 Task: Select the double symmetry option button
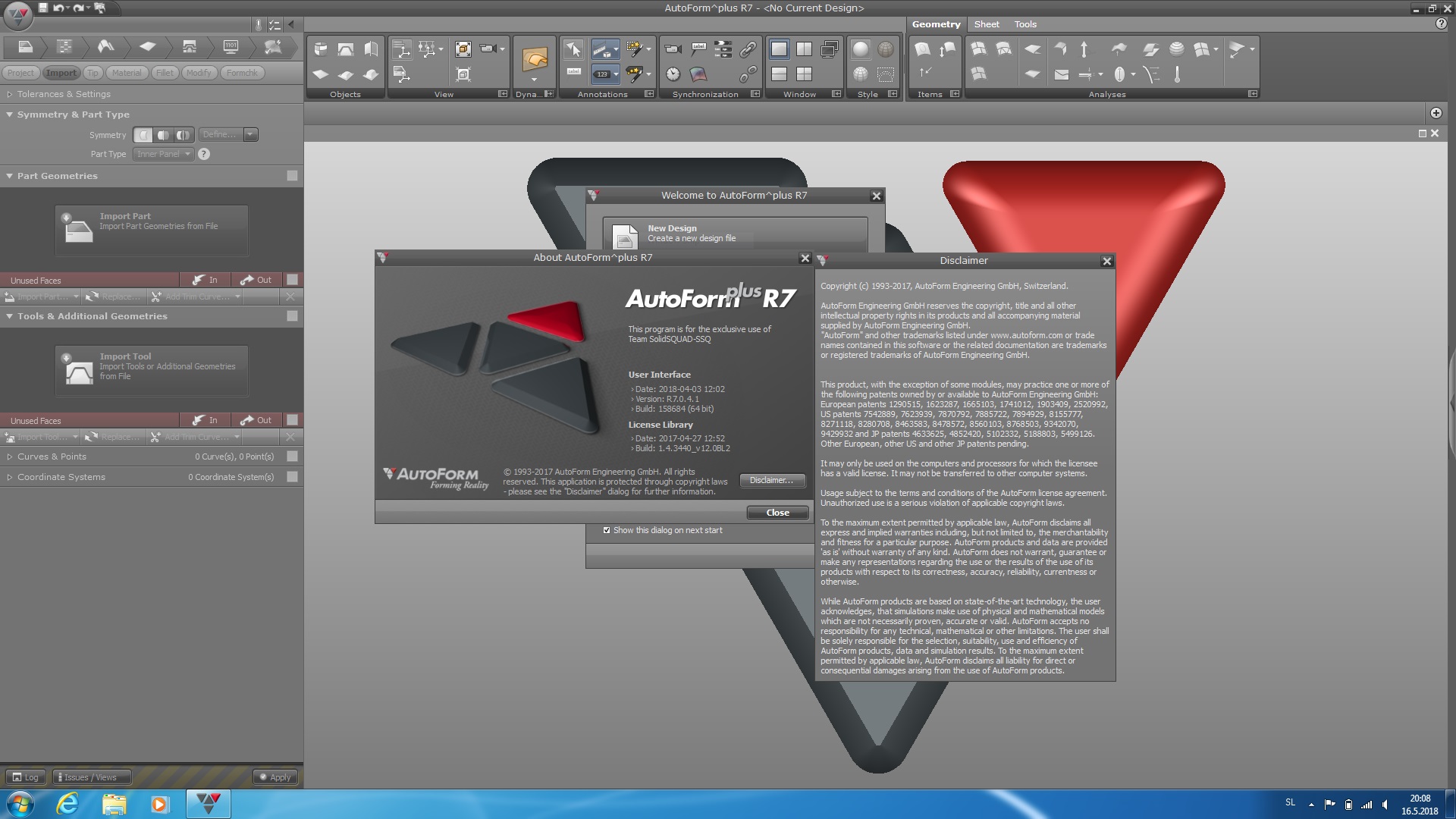click(184, 135)
